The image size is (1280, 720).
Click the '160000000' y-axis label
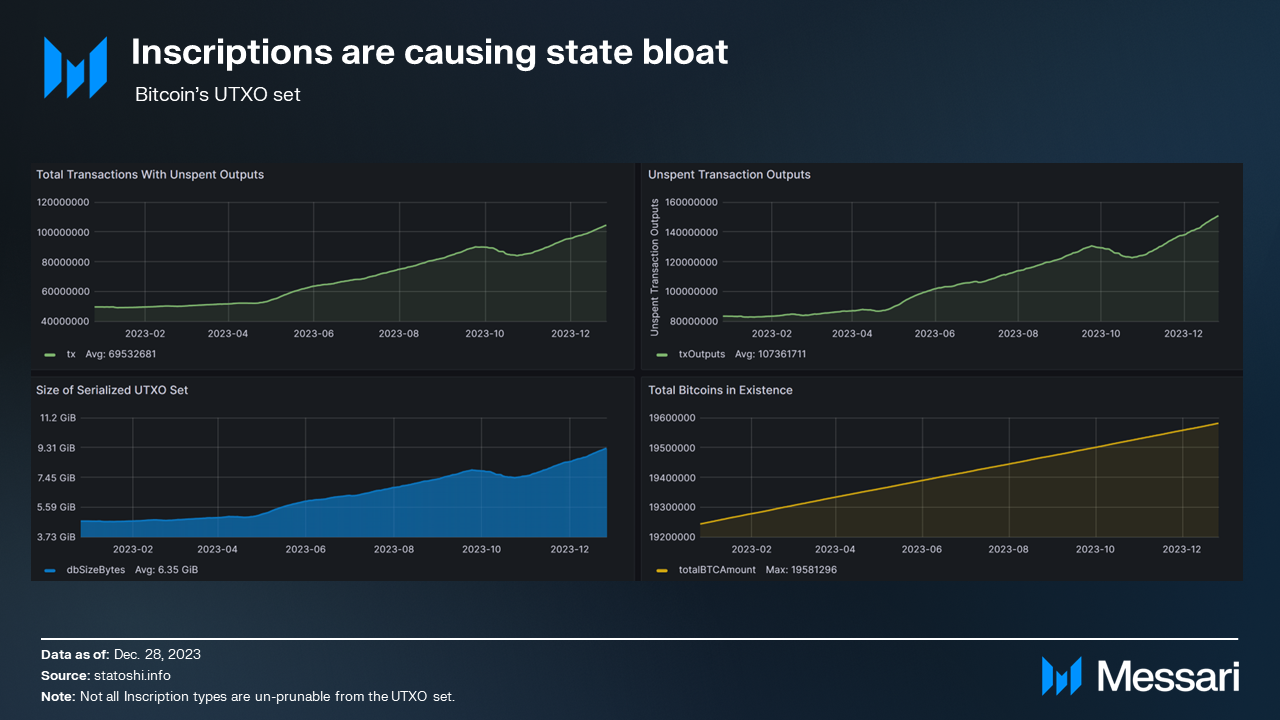[690, 202]
